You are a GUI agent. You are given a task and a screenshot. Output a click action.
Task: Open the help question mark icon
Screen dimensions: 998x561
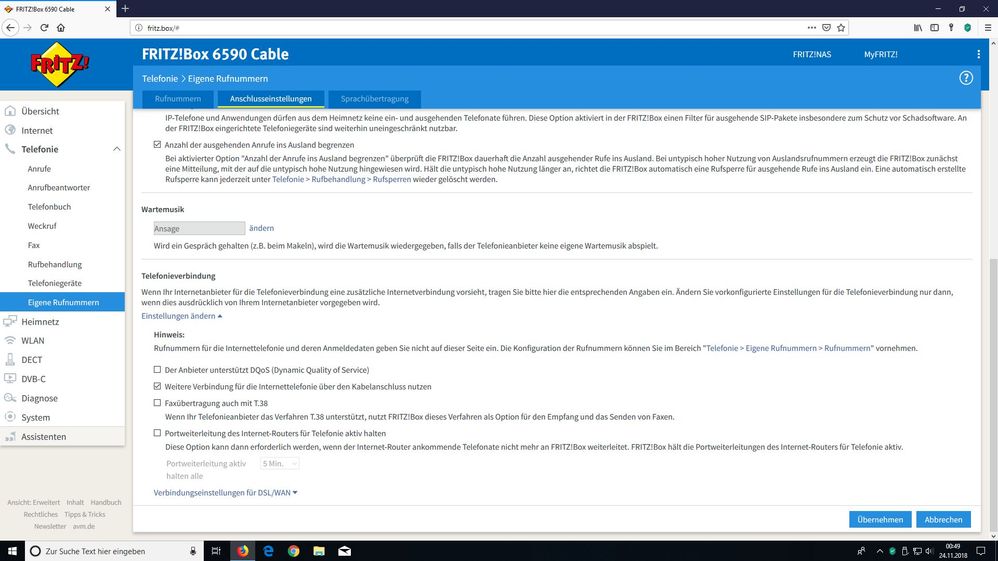click(966, 78)
